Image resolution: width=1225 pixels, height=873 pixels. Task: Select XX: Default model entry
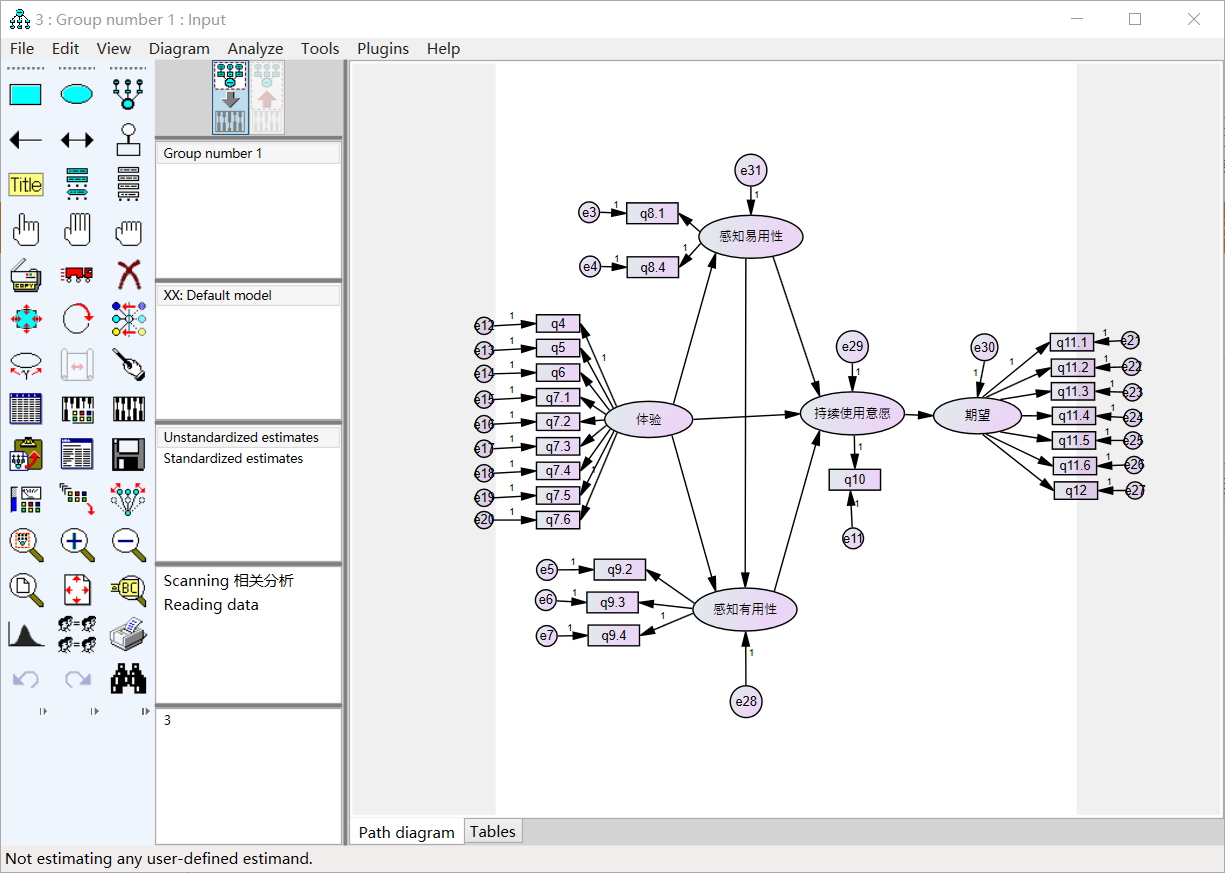248,295
